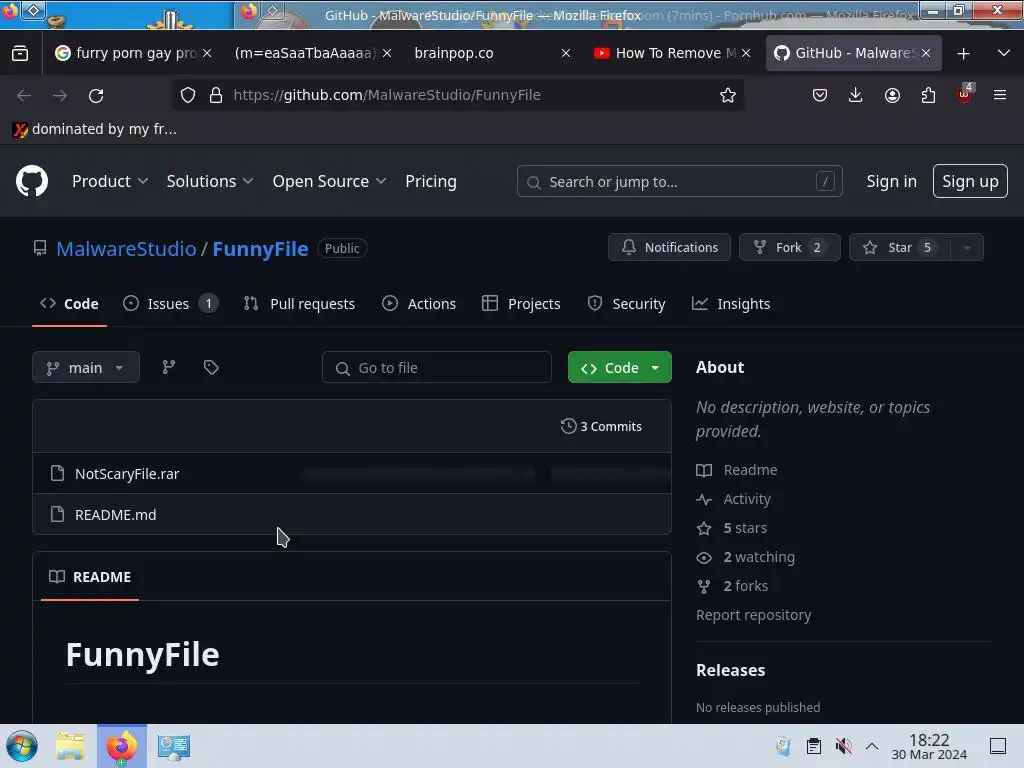Viewport: 1024px width, 768px height.
Task: View branches using the branch icon
Action: (168, 368)
